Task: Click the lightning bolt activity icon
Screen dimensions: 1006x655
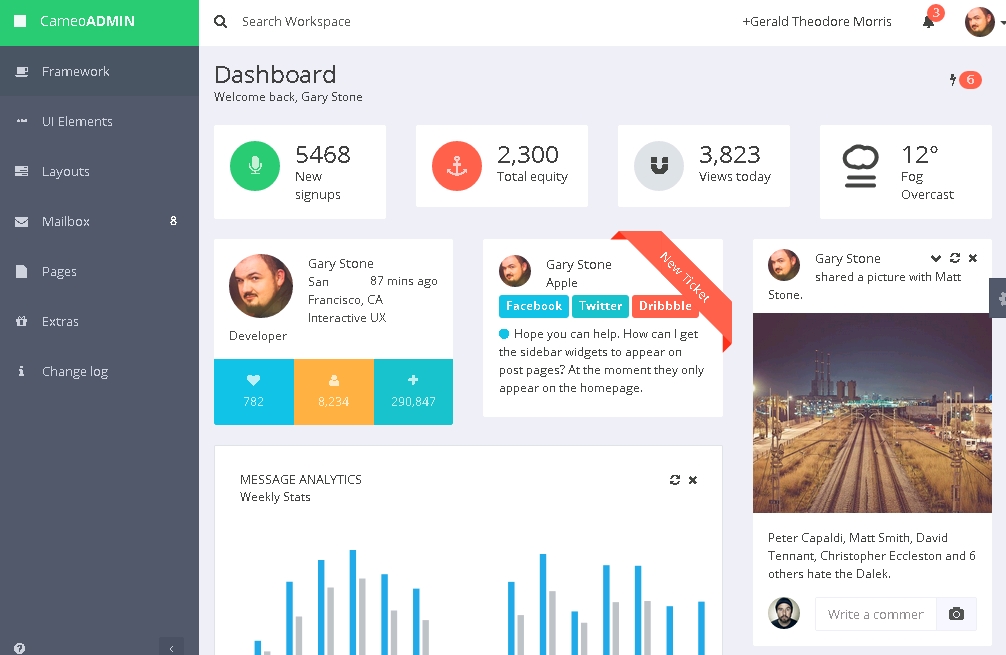Action: 953,80
